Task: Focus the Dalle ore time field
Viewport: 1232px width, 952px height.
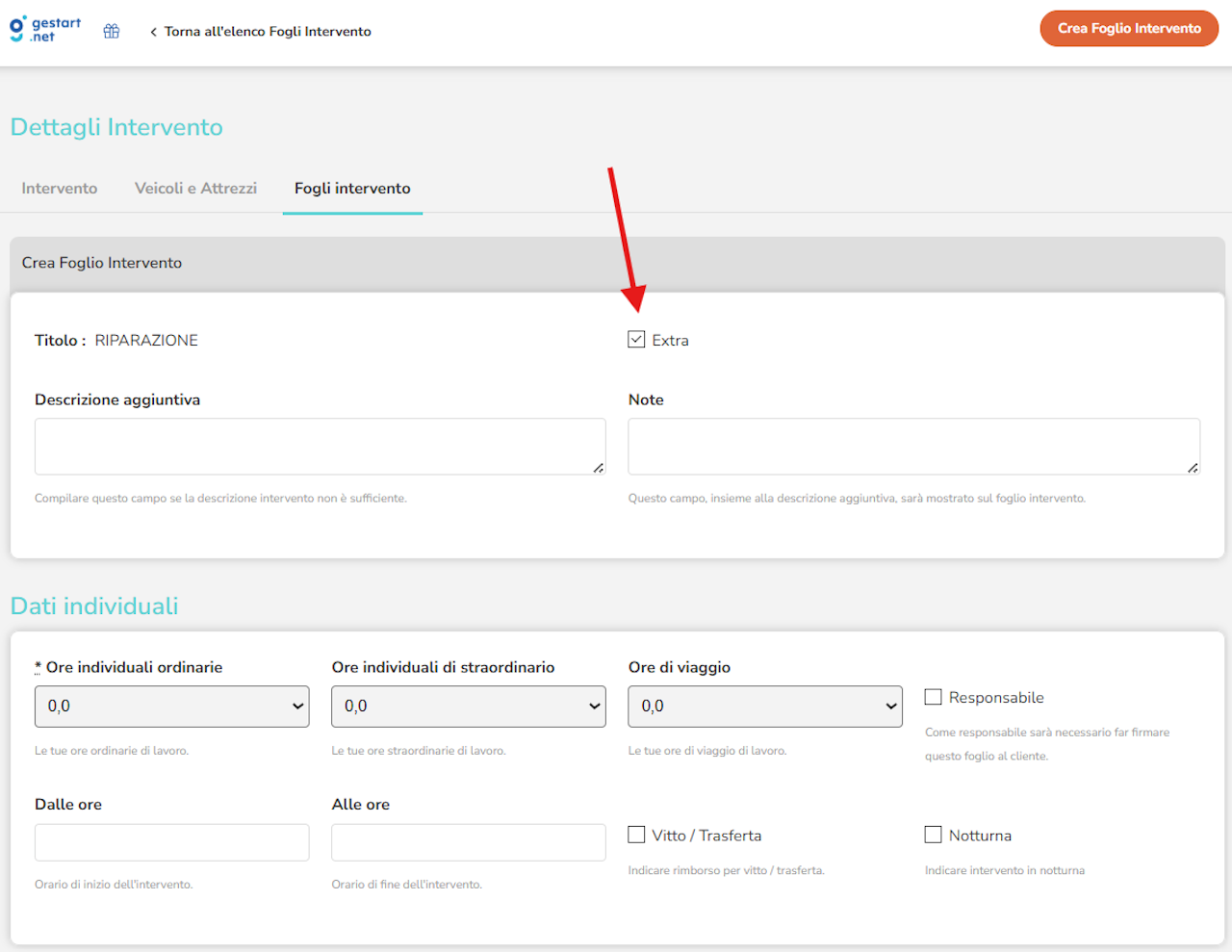Action: (x=172, y=842)
